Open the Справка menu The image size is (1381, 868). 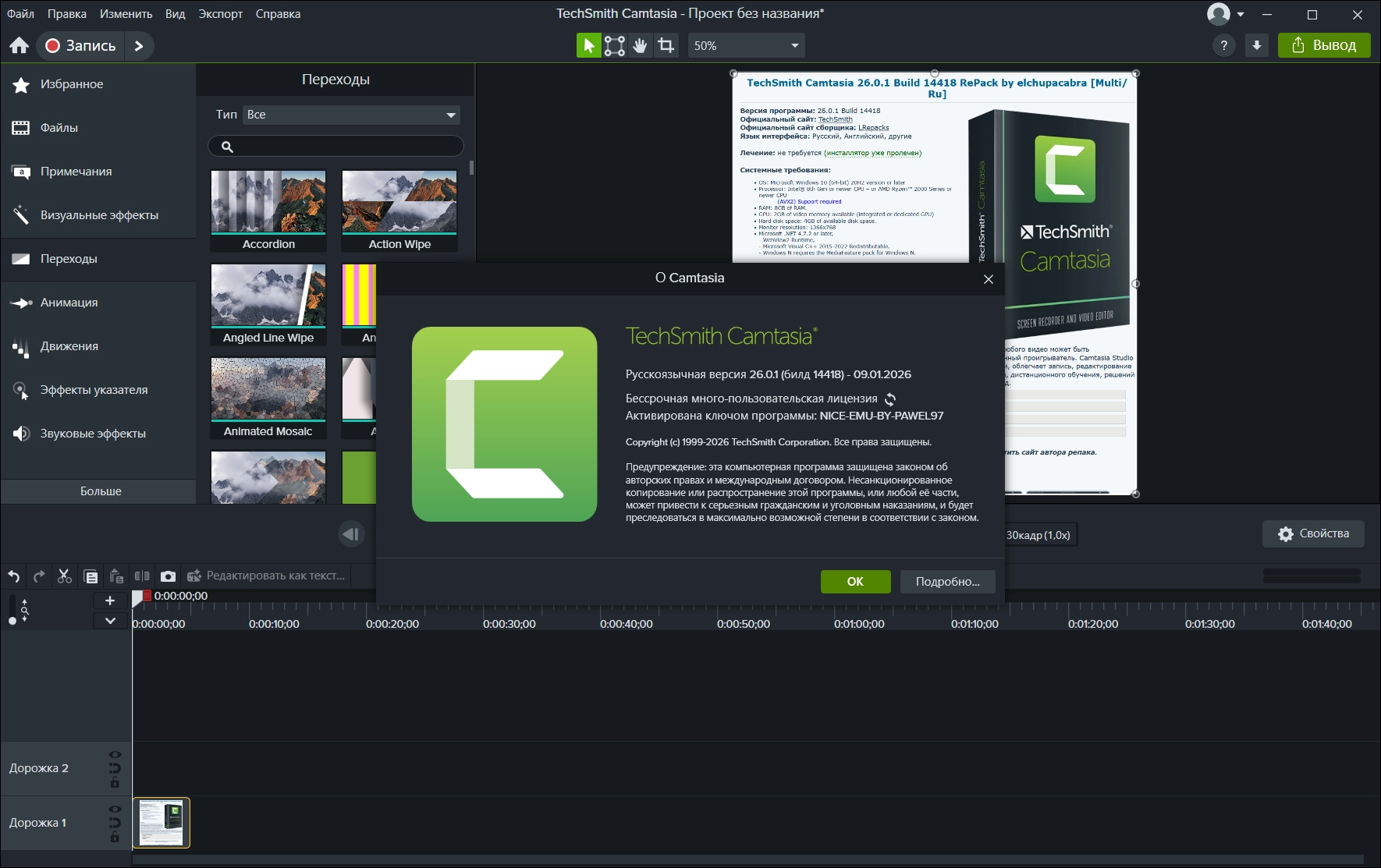coord(278,14)
